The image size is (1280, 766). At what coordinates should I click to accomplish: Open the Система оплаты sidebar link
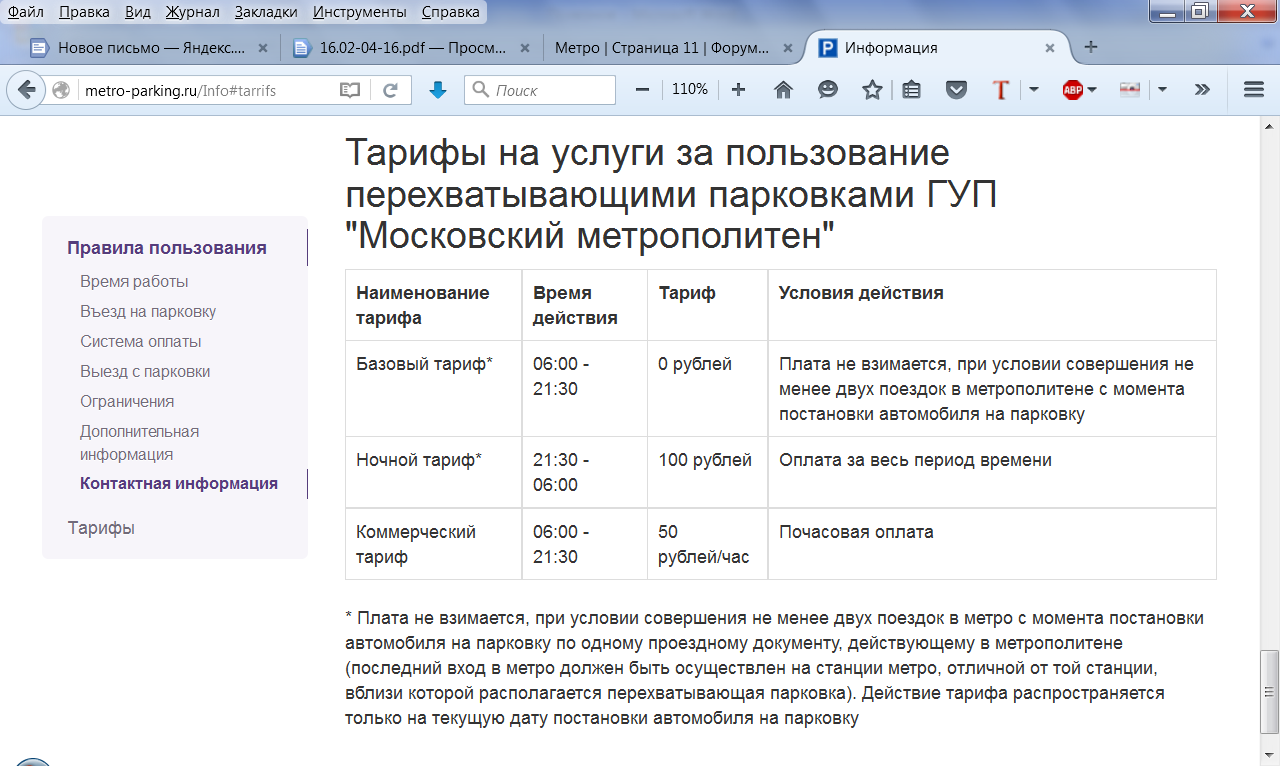point(140,341)
